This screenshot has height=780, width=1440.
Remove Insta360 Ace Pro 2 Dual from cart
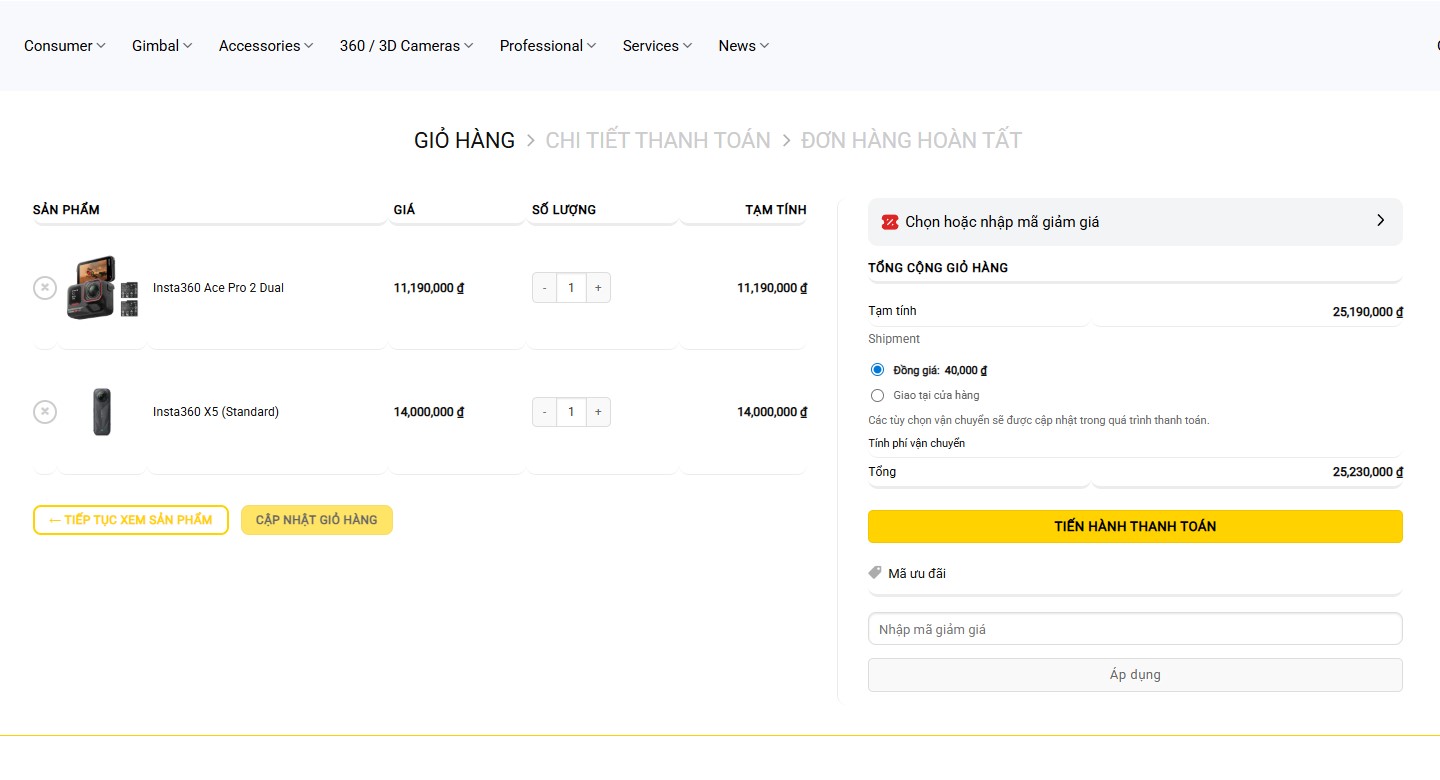pyautogui.click(x=45, y=288)
